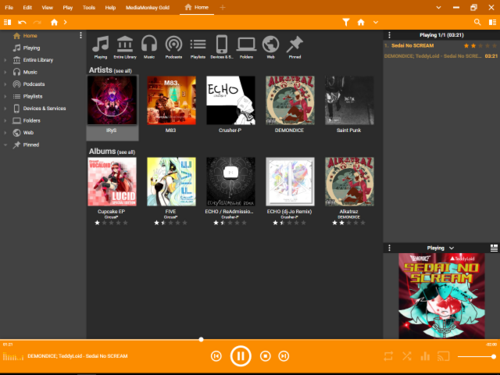The image size is (500, 375).
Task: Click Artists see all link
Action: click(x=123, y=71)
